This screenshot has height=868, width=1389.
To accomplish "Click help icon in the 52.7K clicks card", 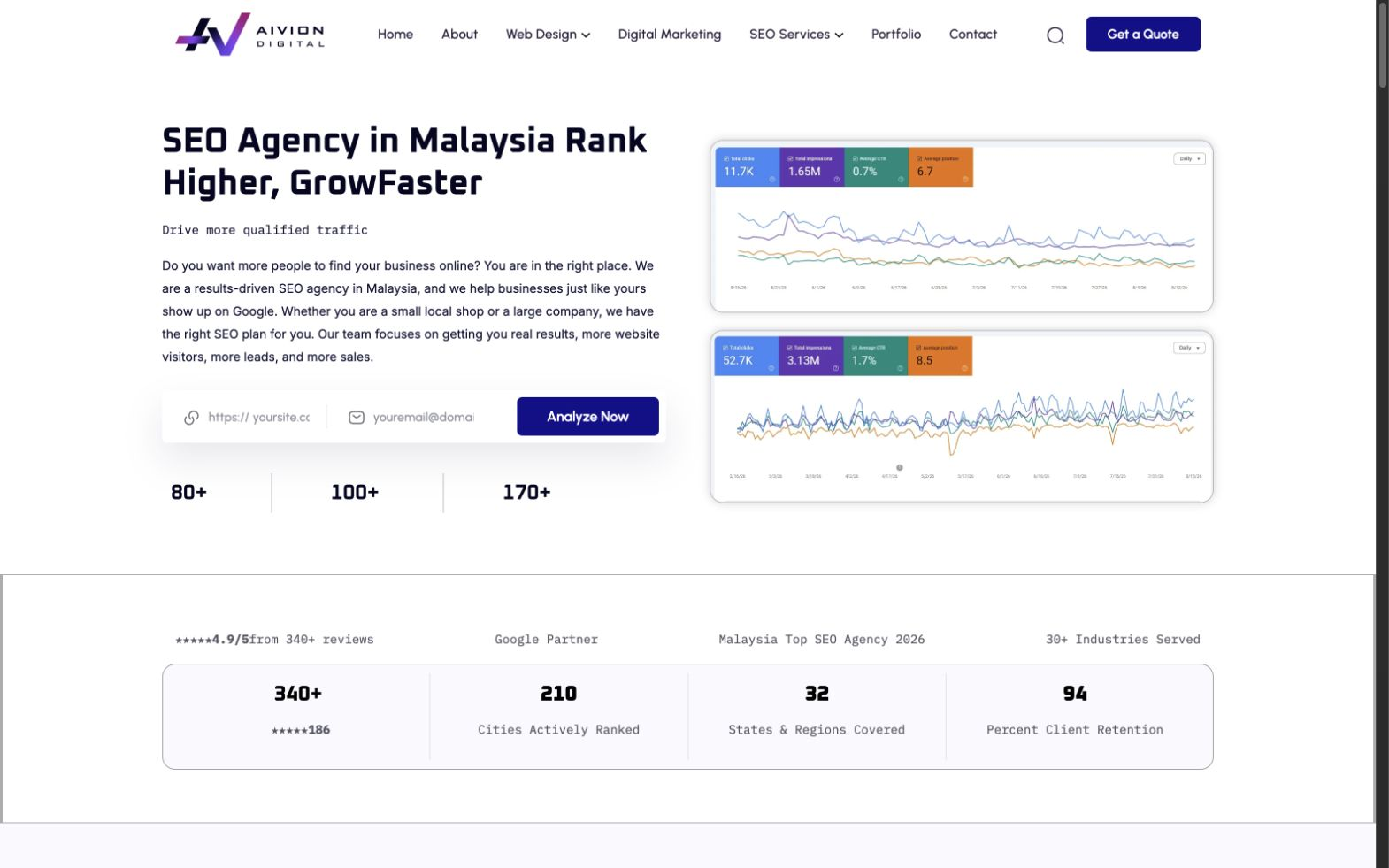I will (771, 368).
